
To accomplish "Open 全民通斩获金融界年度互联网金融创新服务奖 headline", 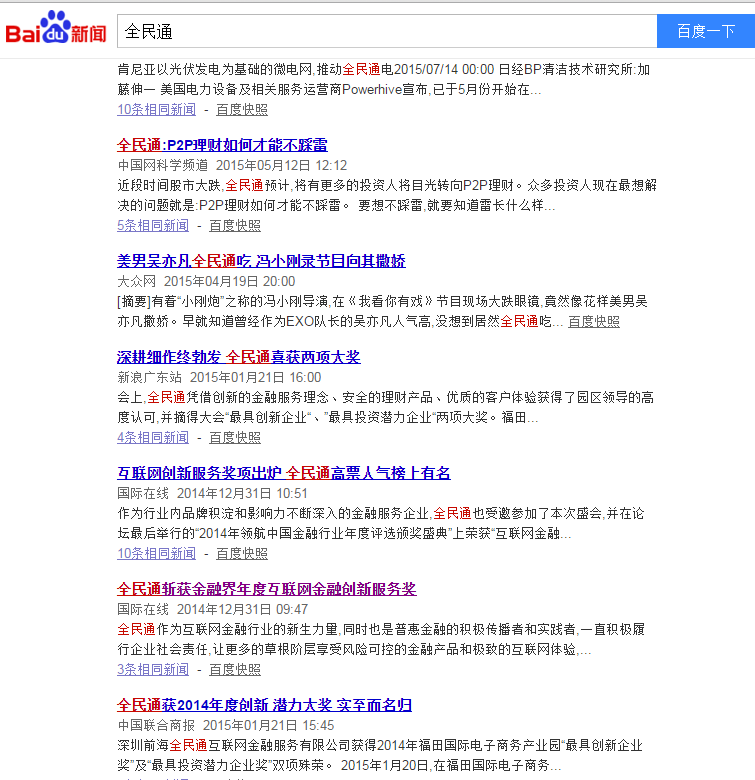I will coord(267,589).
